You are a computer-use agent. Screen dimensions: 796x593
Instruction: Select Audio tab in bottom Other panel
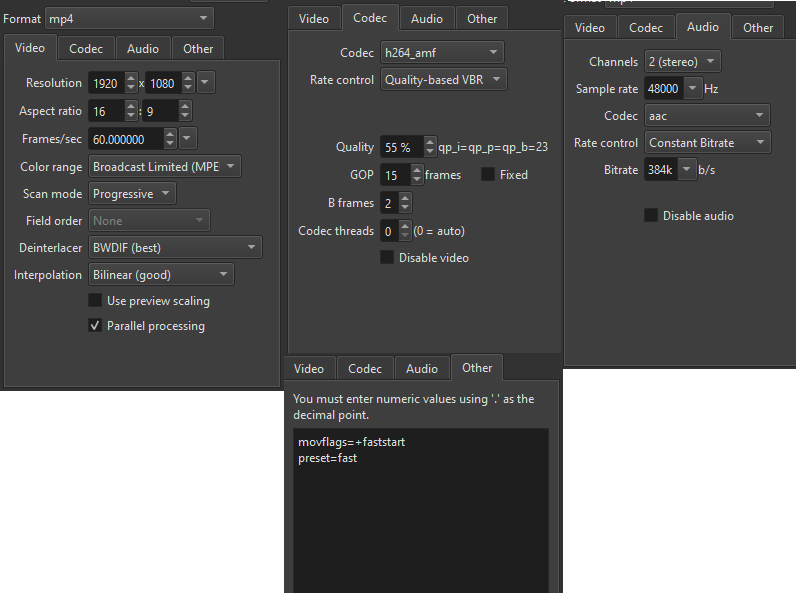point(422,369)
